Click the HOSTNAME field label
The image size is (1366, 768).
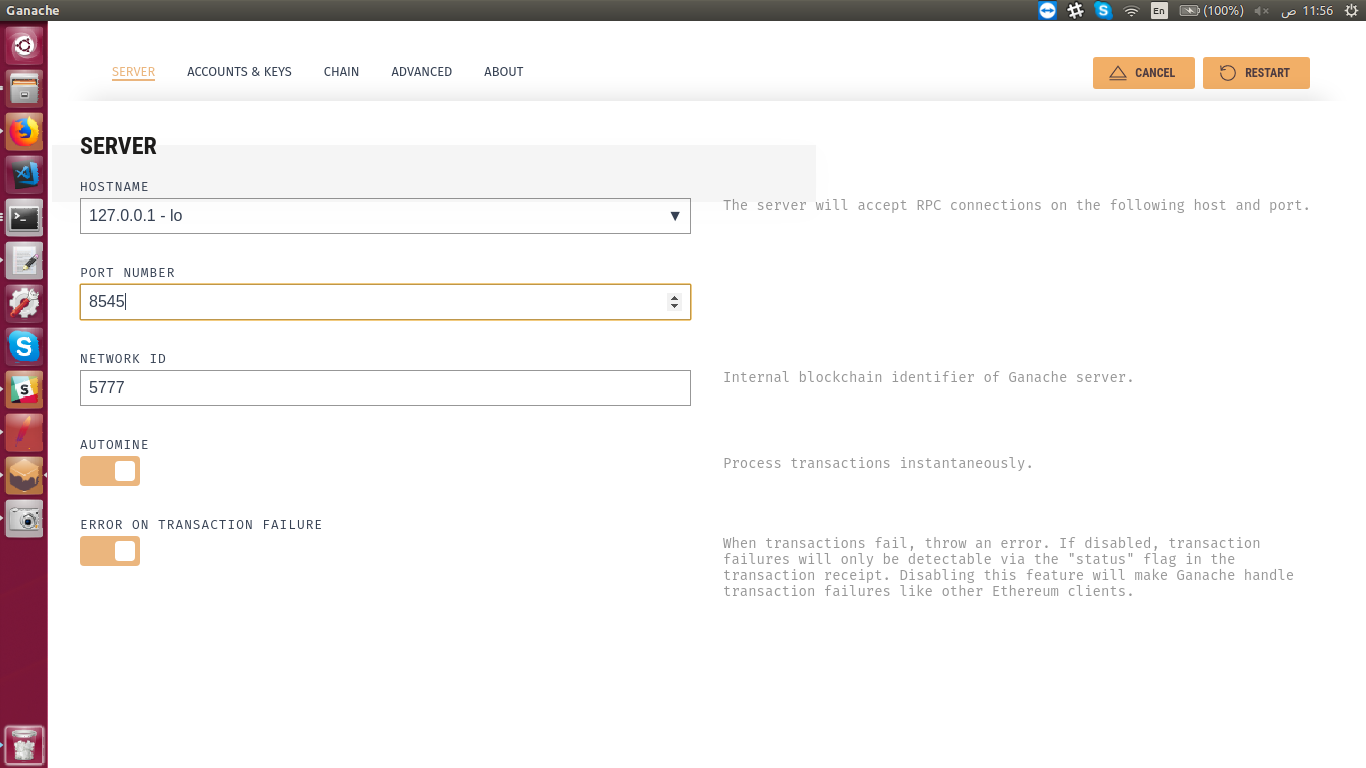tap(114, 187)
